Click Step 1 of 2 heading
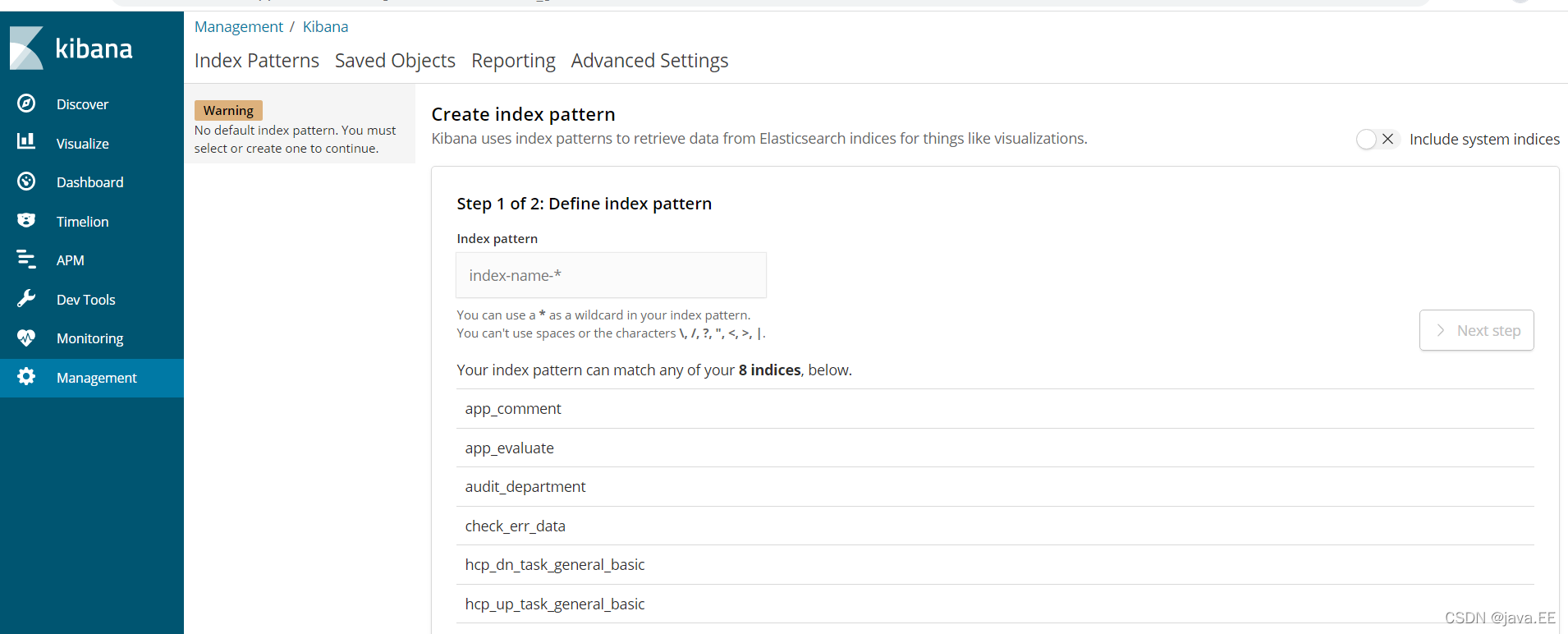The image size is (1568, 634). click(584, 204)
